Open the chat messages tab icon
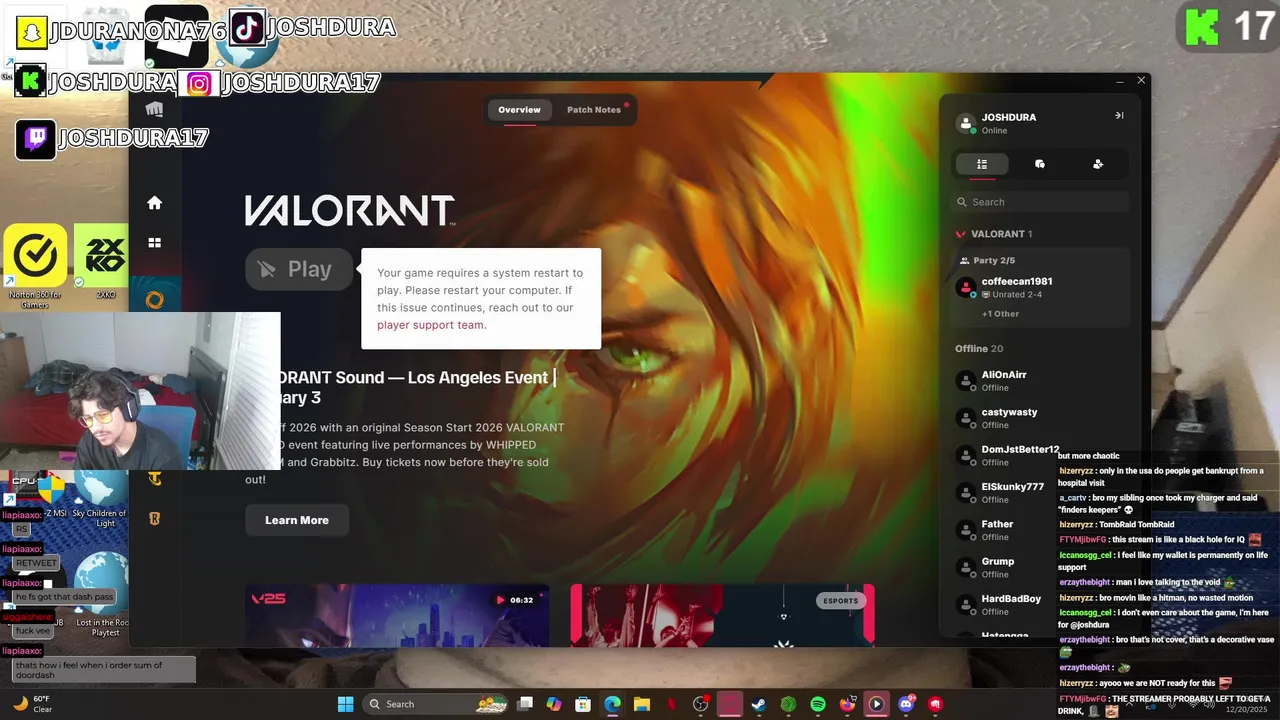Image resolution: width=1280 pixels, height=720 pixels. click(1040, 164)
